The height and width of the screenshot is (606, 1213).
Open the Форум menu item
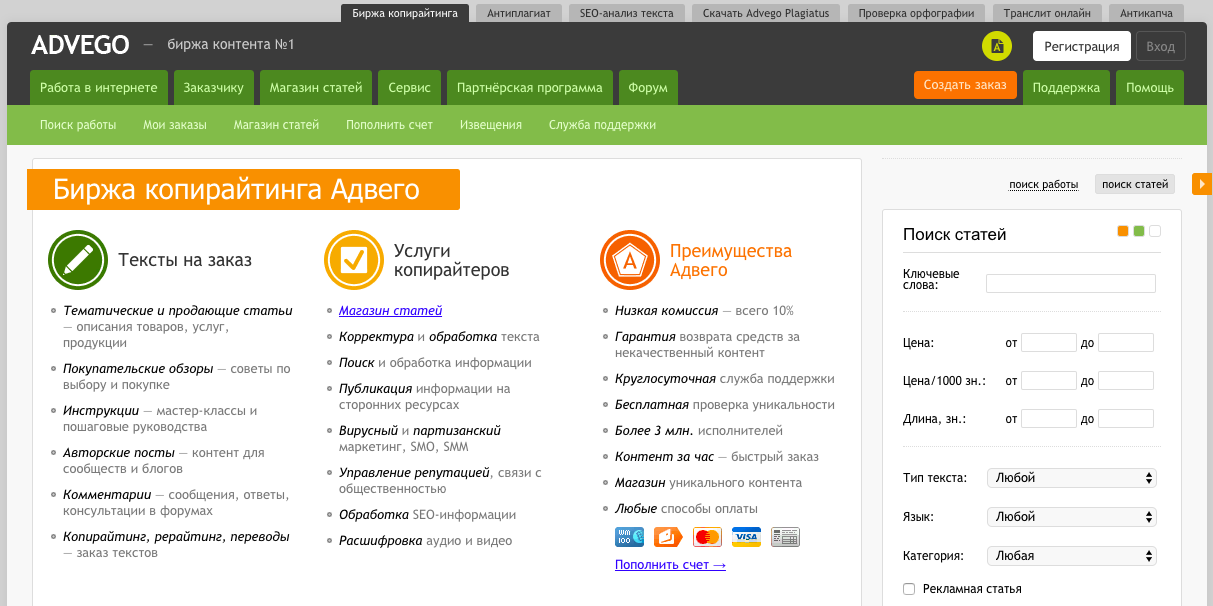point(648,87)
